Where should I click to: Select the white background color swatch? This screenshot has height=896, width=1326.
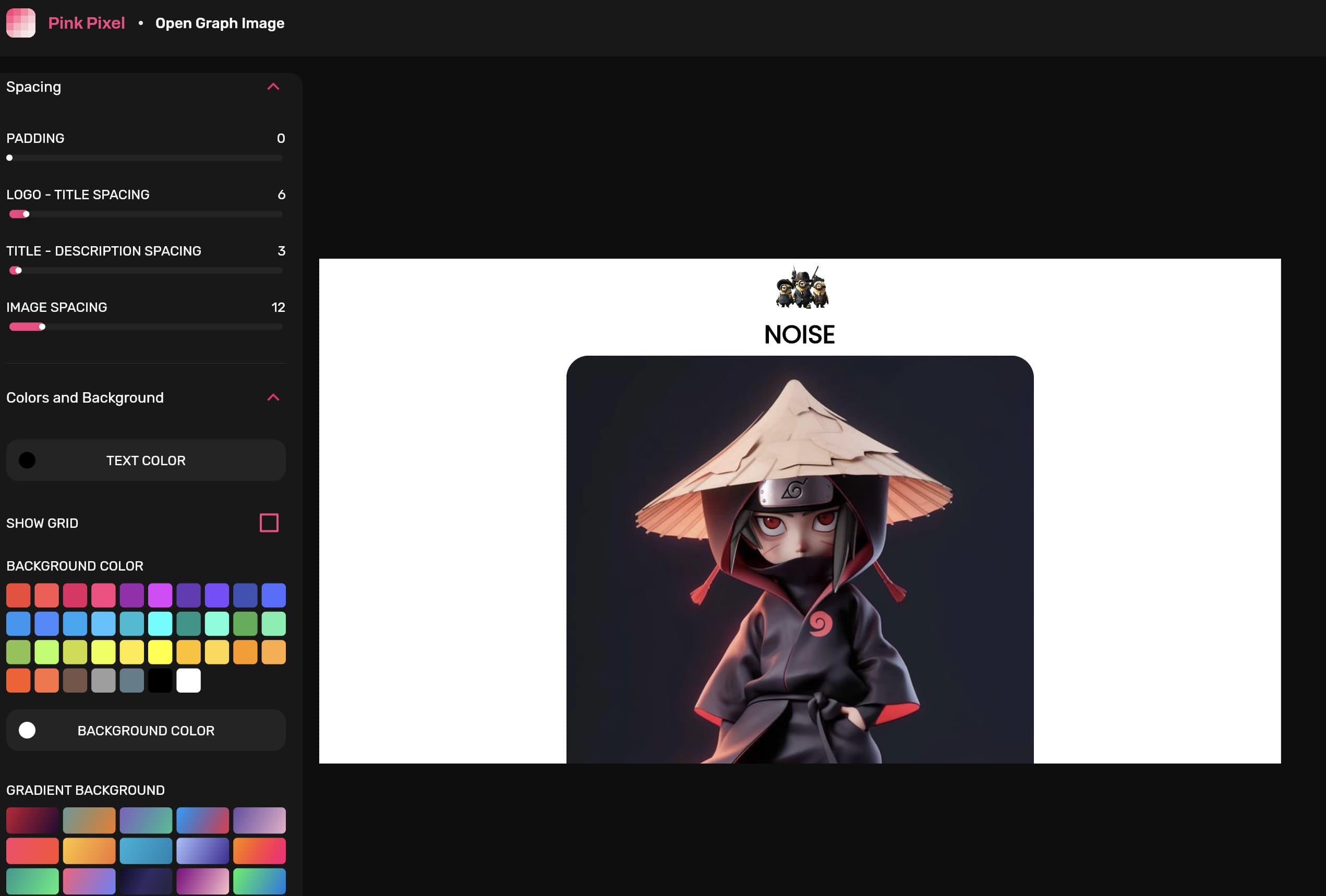[188, 681]
